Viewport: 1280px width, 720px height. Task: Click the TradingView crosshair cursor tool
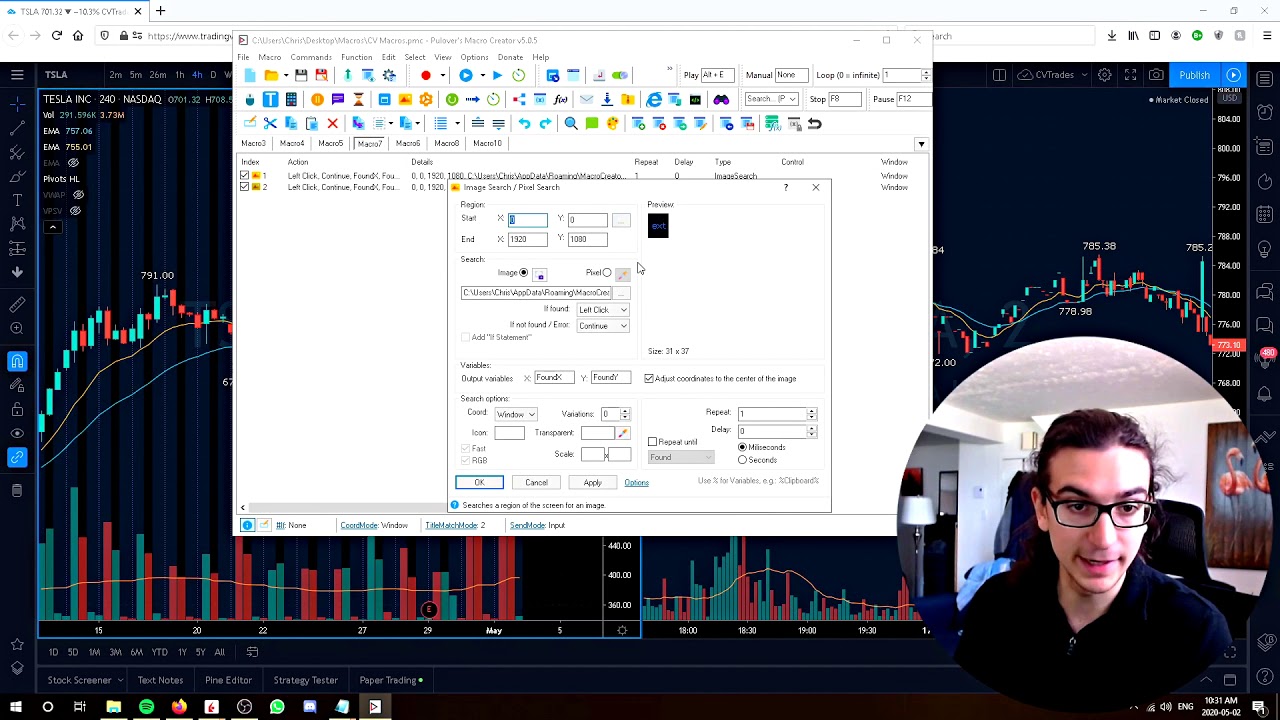pos(17,105)
